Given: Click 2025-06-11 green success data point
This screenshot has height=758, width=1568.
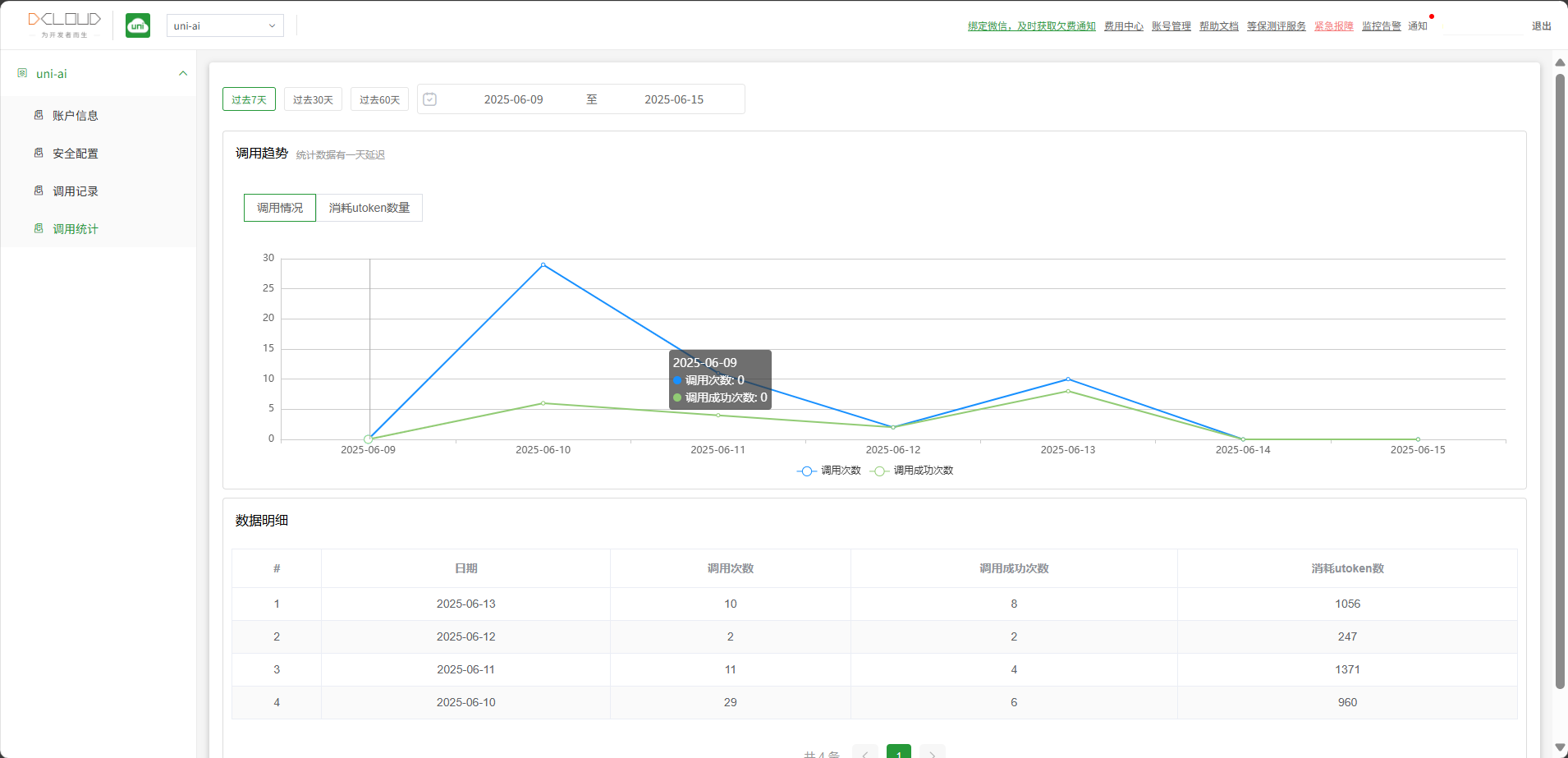Looking at the screenshot, I should (x=718, y=415).
